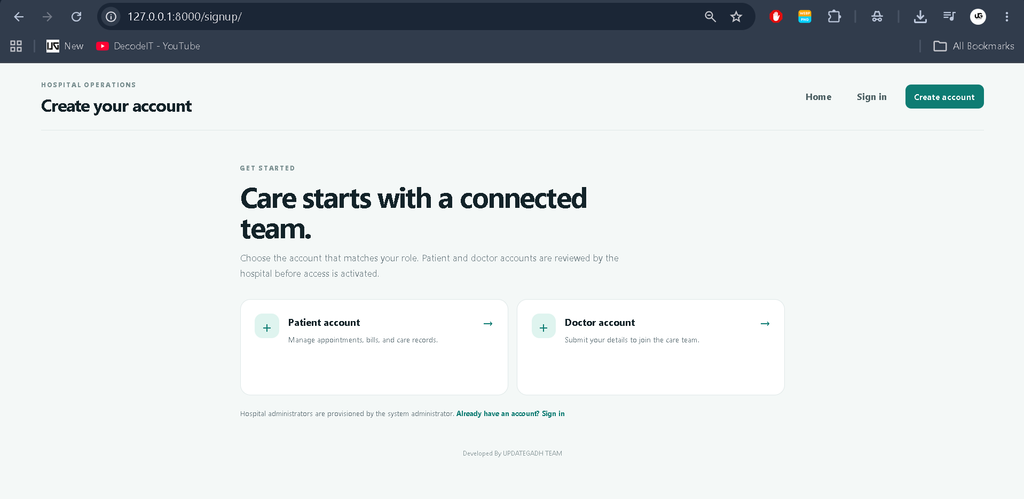Follow the 'Already have an account? Sign in' link
Viewport: 1024px width, 499px height.
click(511, 413)
